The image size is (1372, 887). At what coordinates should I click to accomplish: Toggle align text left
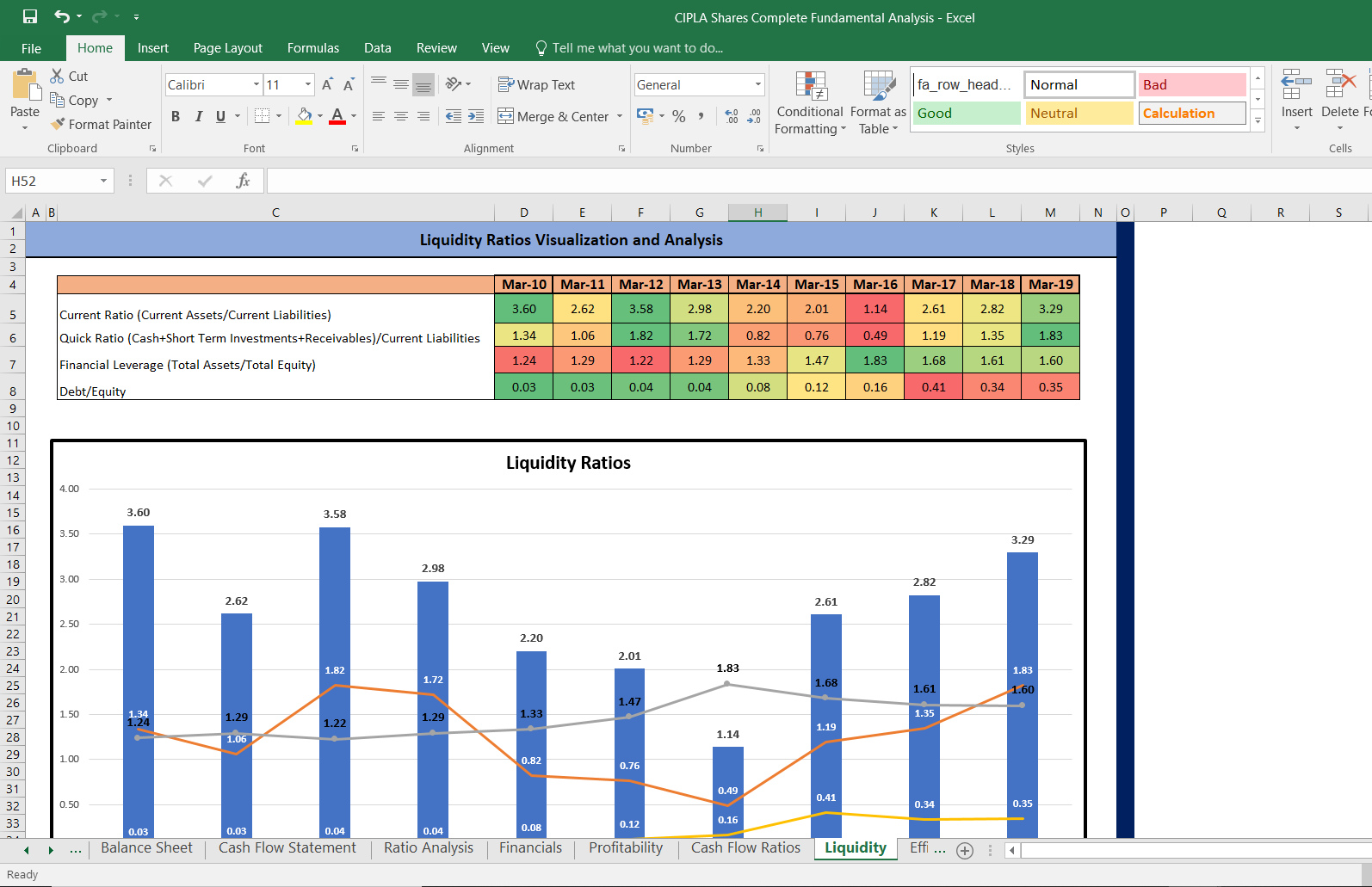[379, 116]
